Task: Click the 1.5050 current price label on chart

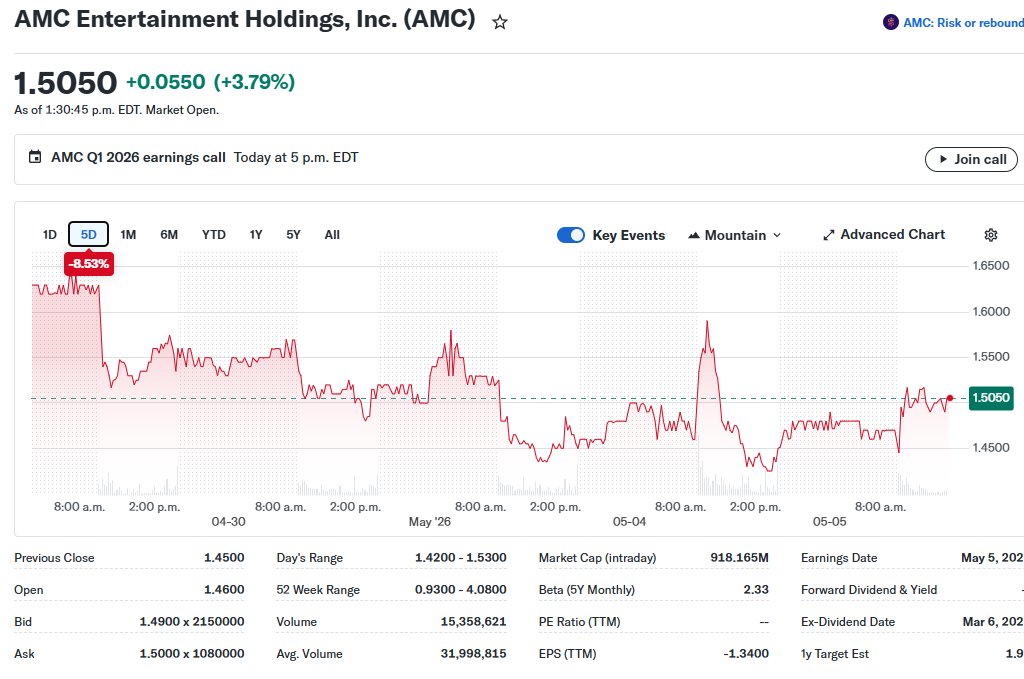Action: pos(991,398)
